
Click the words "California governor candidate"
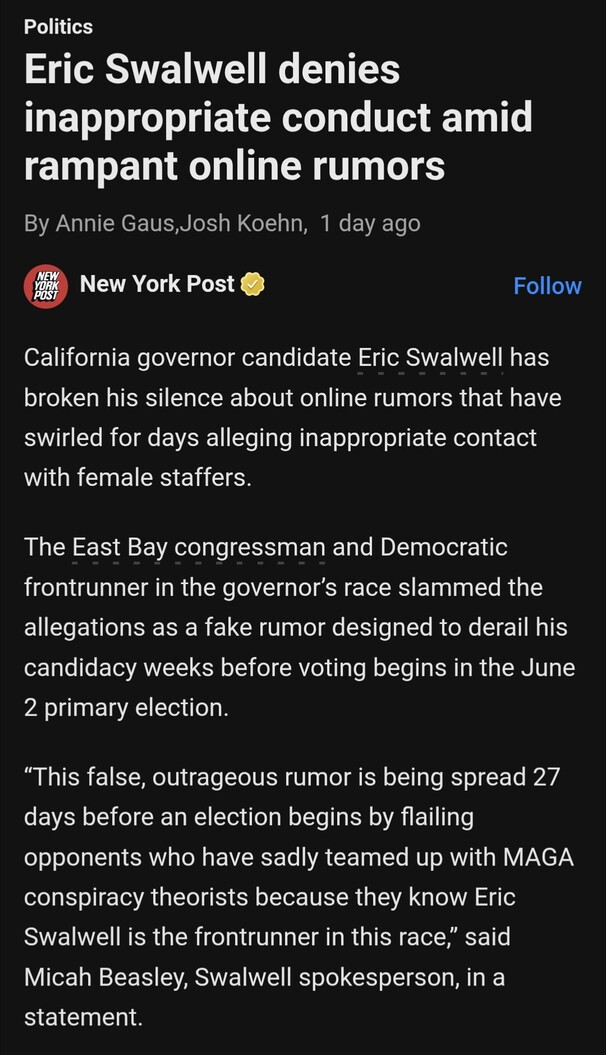(187, 357)
